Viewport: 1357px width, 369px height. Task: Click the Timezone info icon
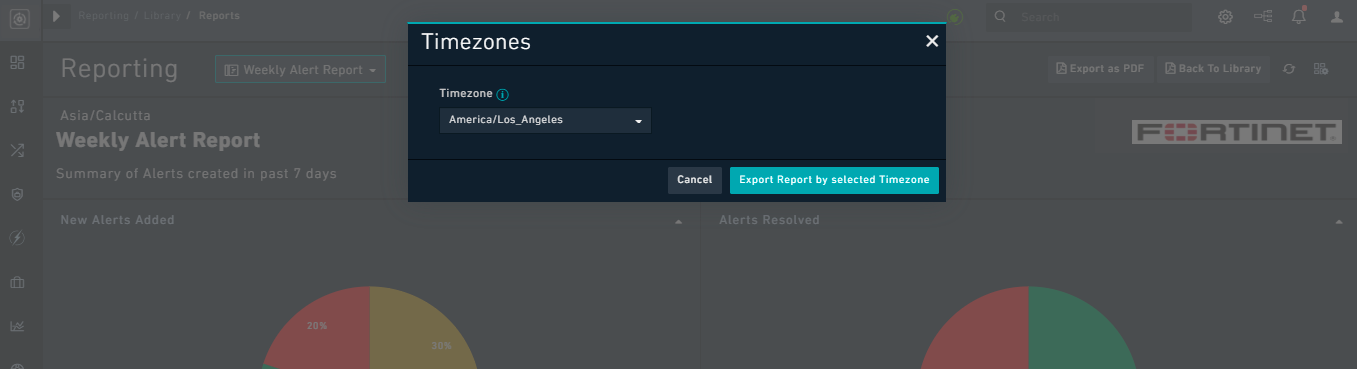(503, 95)
